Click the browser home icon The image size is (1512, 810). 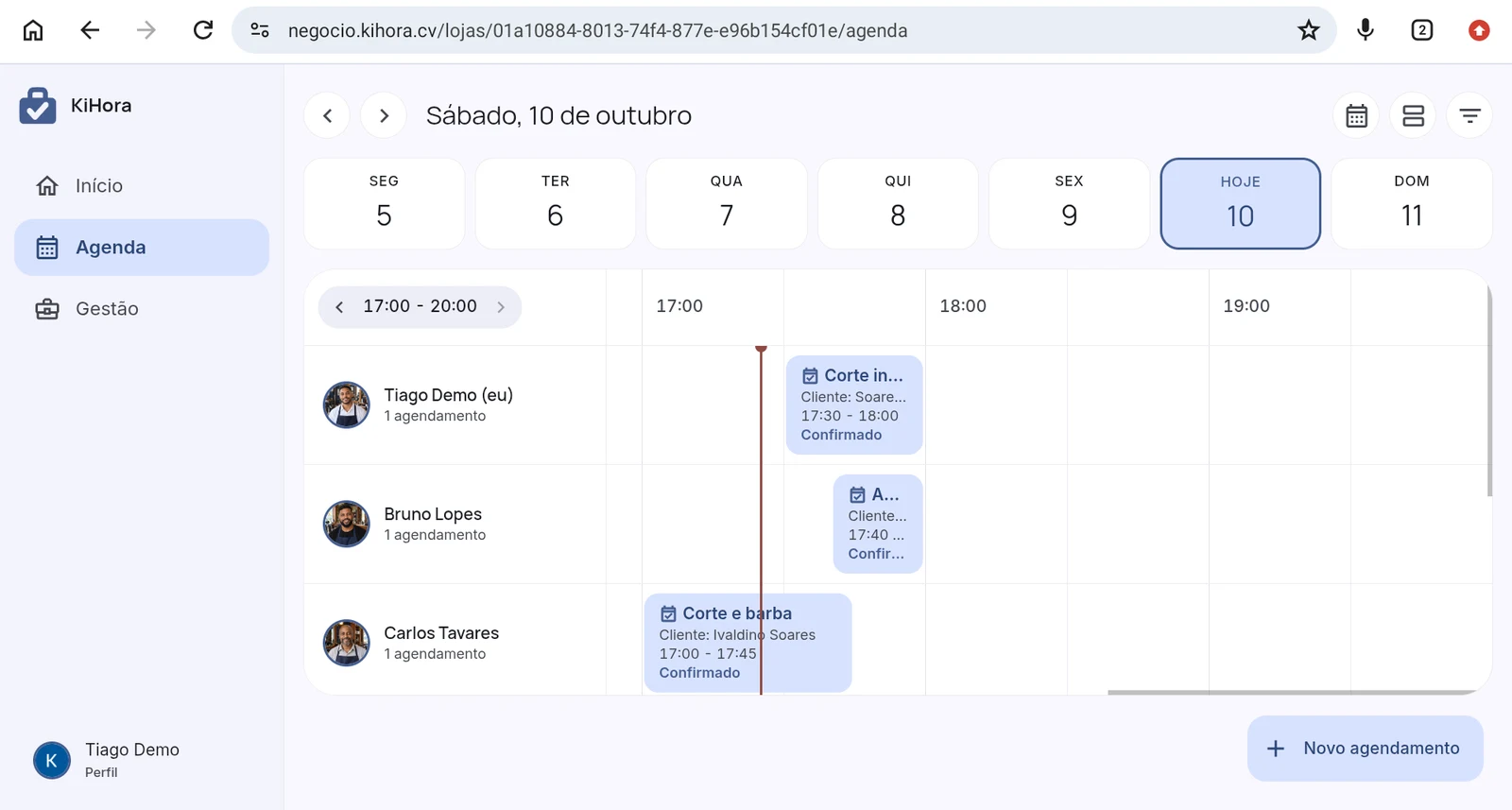[33, 30]
